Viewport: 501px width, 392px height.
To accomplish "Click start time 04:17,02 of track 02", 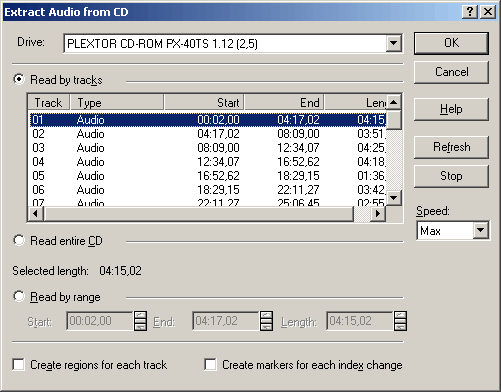I will (x=218, y=134).
